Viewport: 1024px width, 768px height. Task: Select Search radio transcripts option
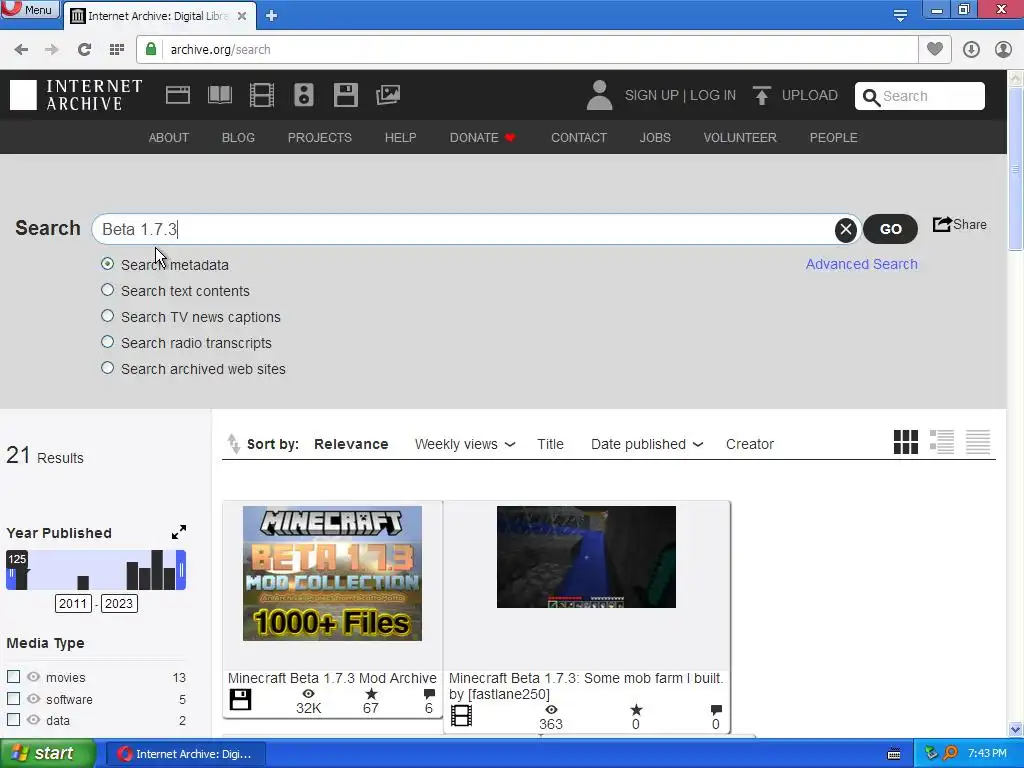108,342
